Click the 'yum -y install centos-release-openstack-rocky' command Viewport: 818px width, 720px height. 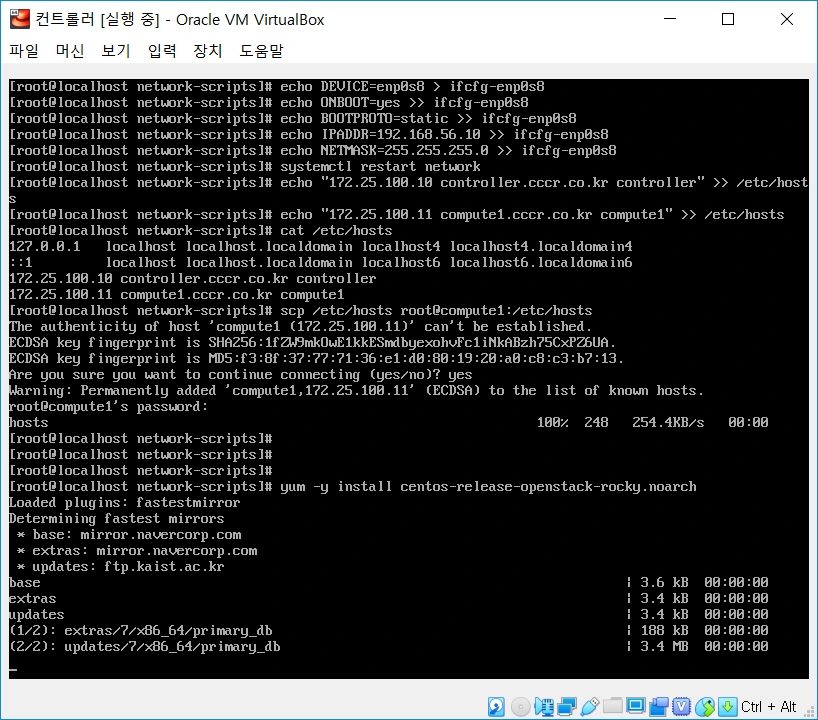pyautogui.click(x=353, y=487)
